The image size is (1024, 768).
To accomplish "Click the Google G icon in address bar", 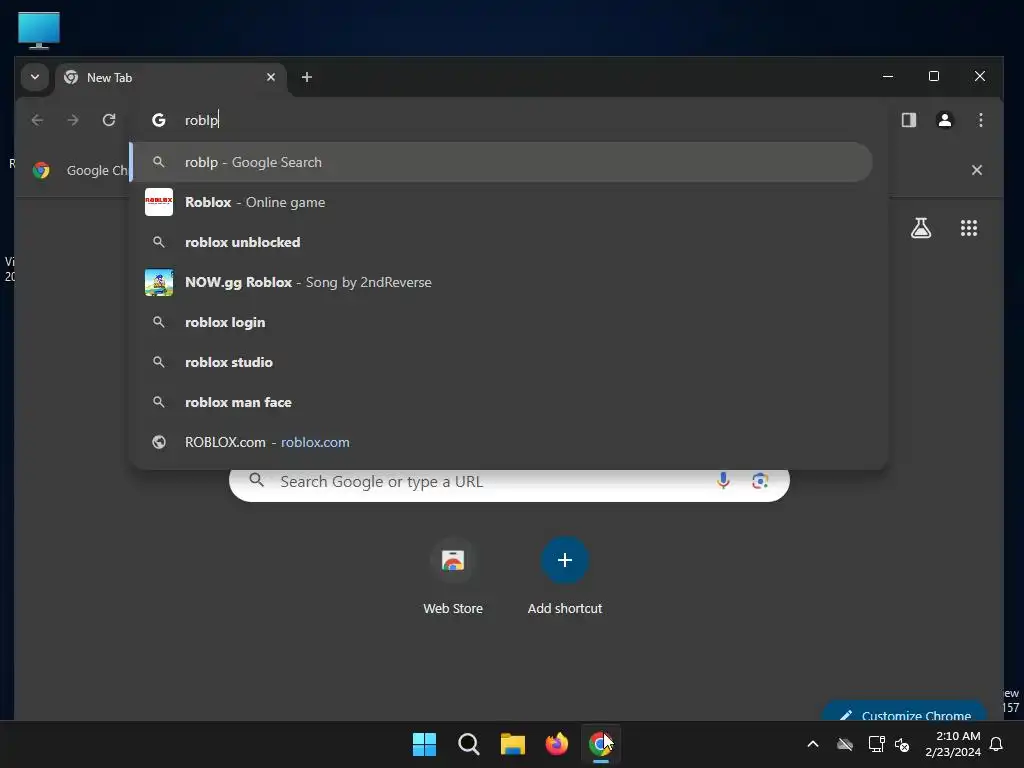I will (x=158, y=120).
